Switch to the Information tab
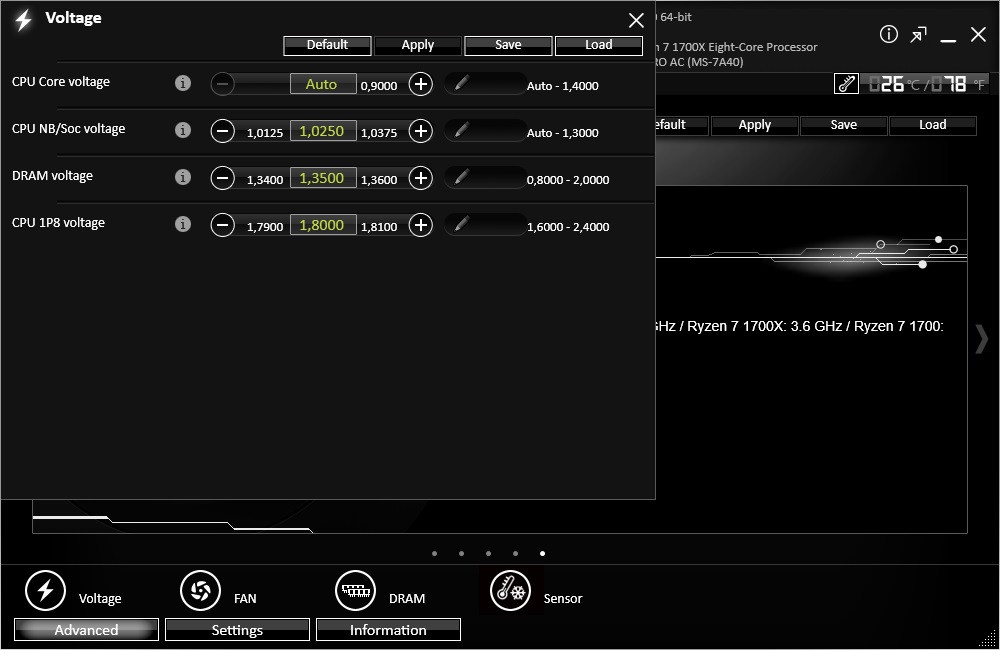 tap(388, 630)
